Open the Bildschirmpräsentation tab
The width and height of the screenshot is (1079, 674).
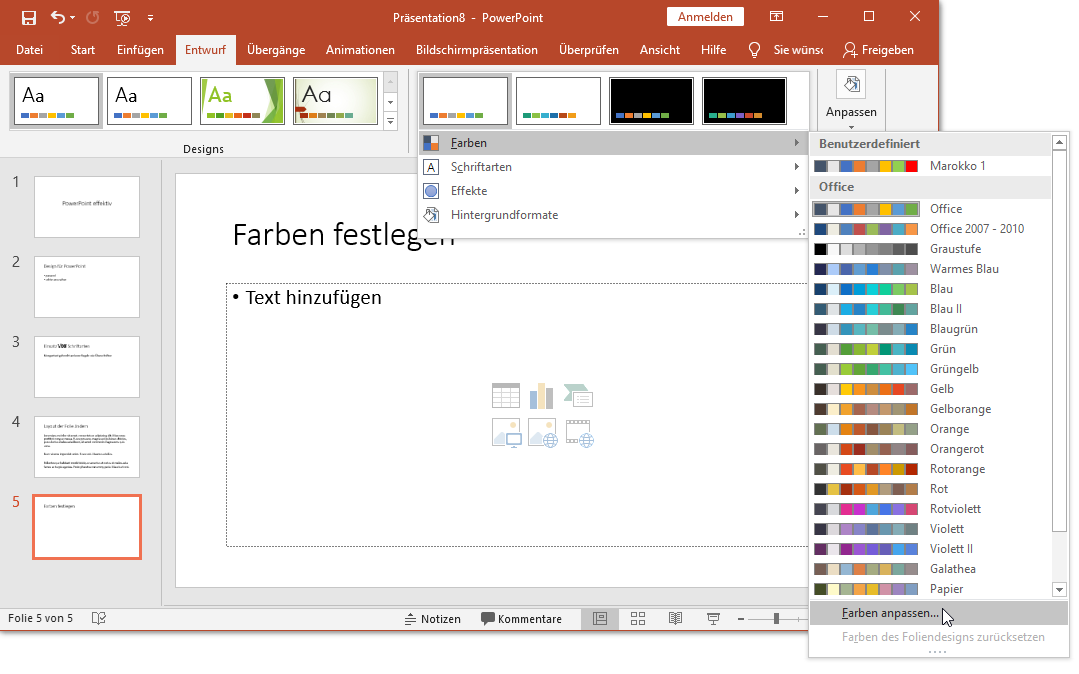click(x=477, y=50)
